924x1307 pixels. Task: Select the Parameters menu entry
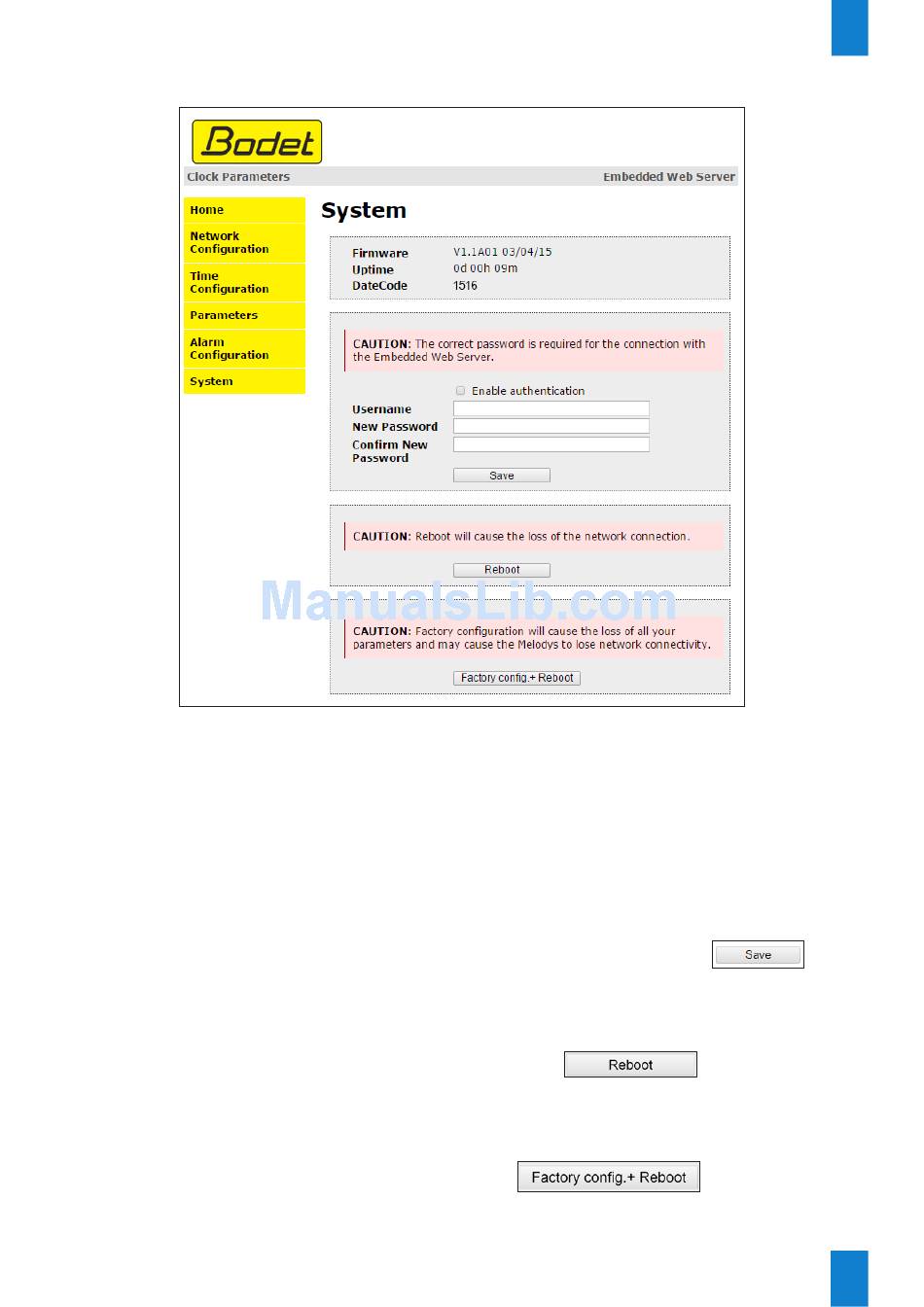244,315
